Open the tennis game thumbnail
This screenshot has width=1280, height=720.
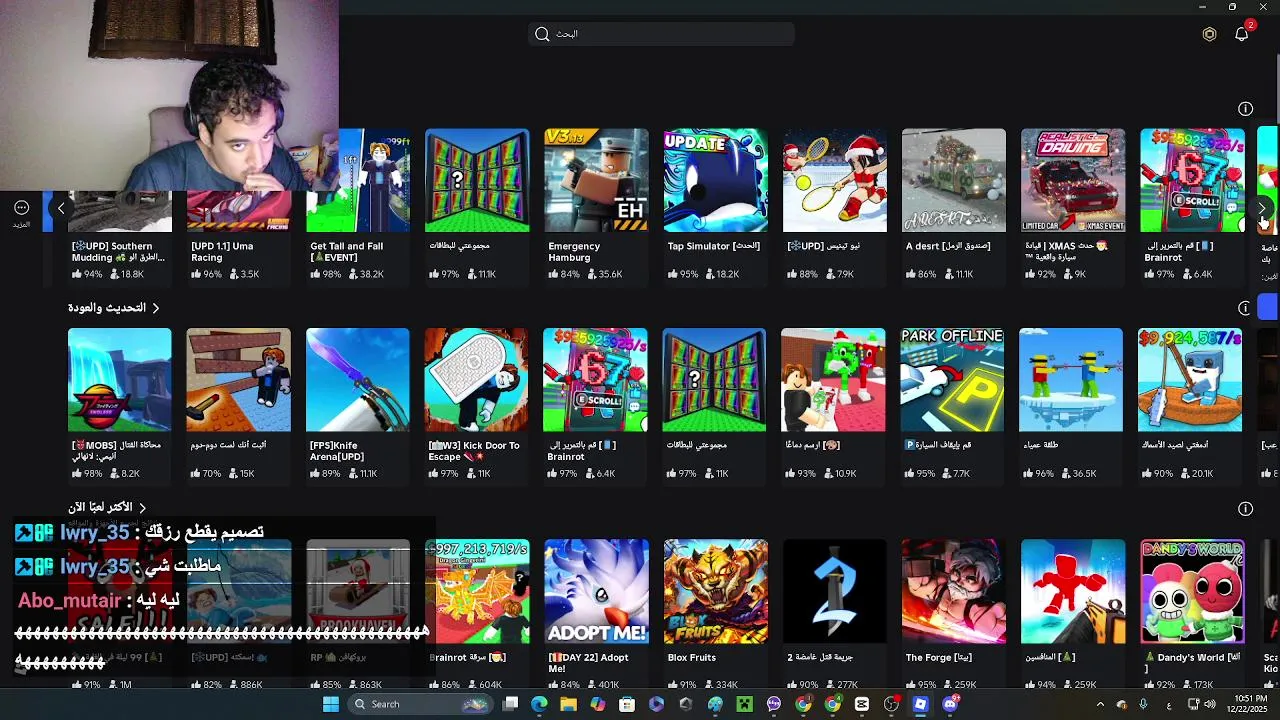click(834, 180)
